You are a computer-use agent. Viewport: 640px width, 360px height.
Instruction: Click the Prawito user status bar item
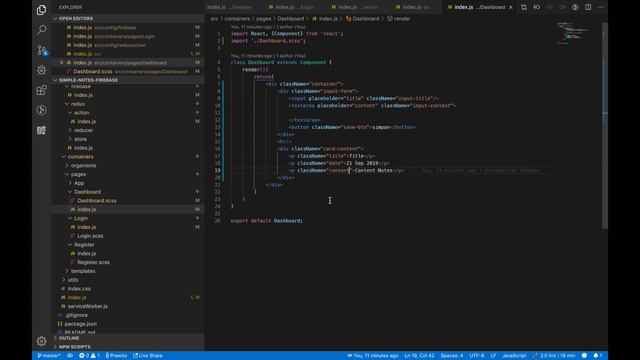pyautogui.click(x=116, y=356)
